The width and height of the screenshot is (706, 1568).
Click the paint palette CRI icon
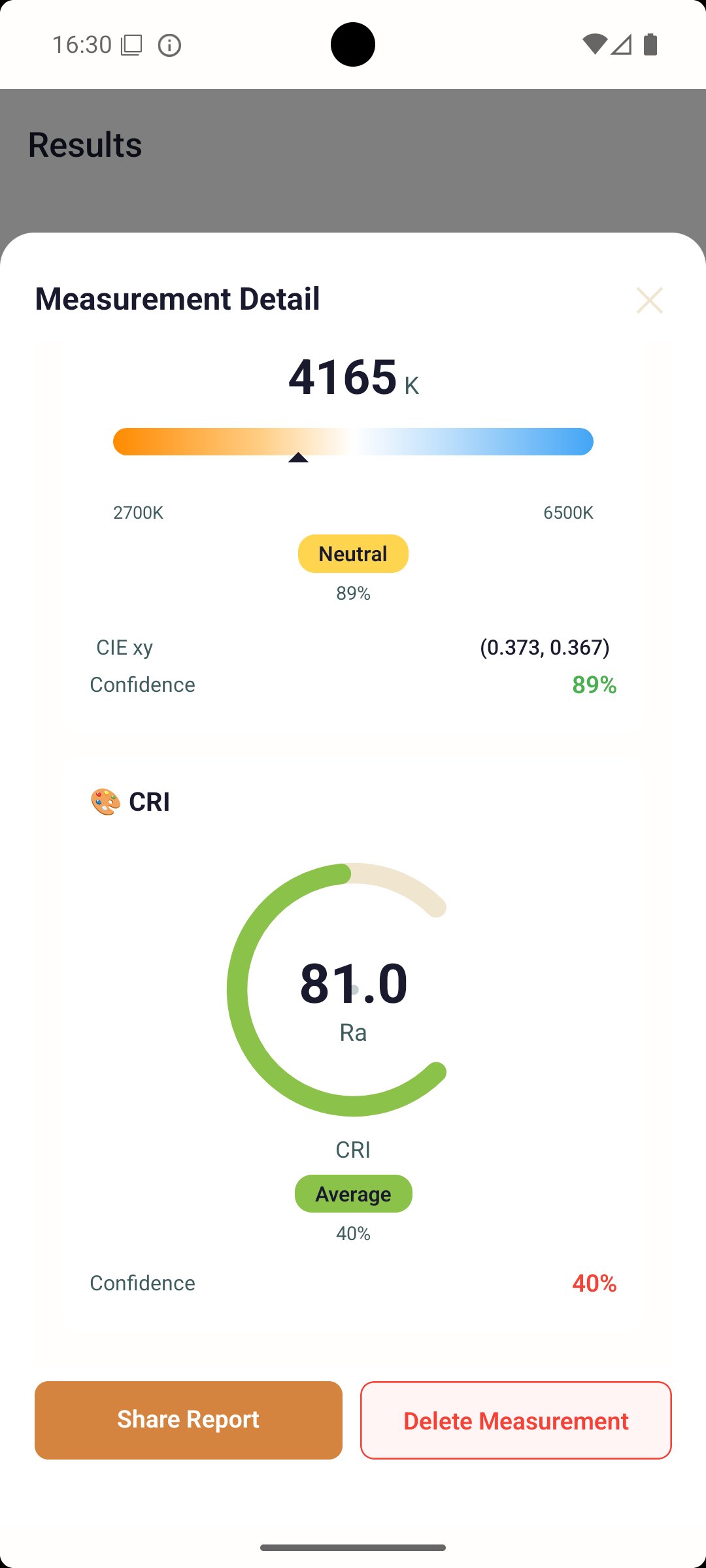[x=105, y=802]
